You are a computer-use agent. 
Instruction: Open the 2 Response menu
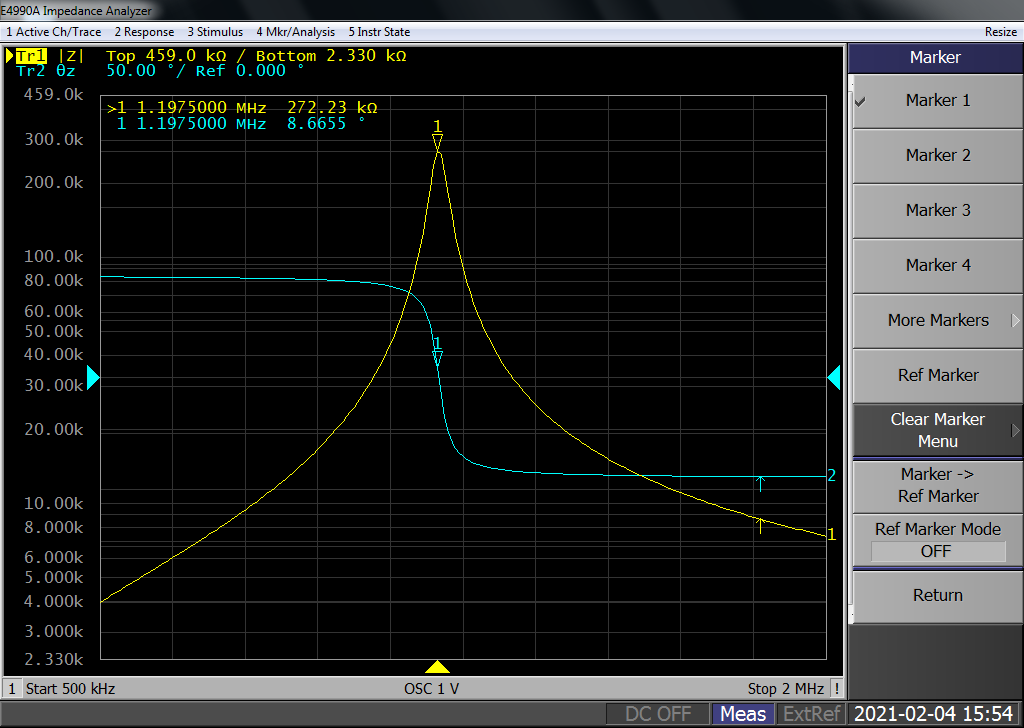(x=144, y=32)
